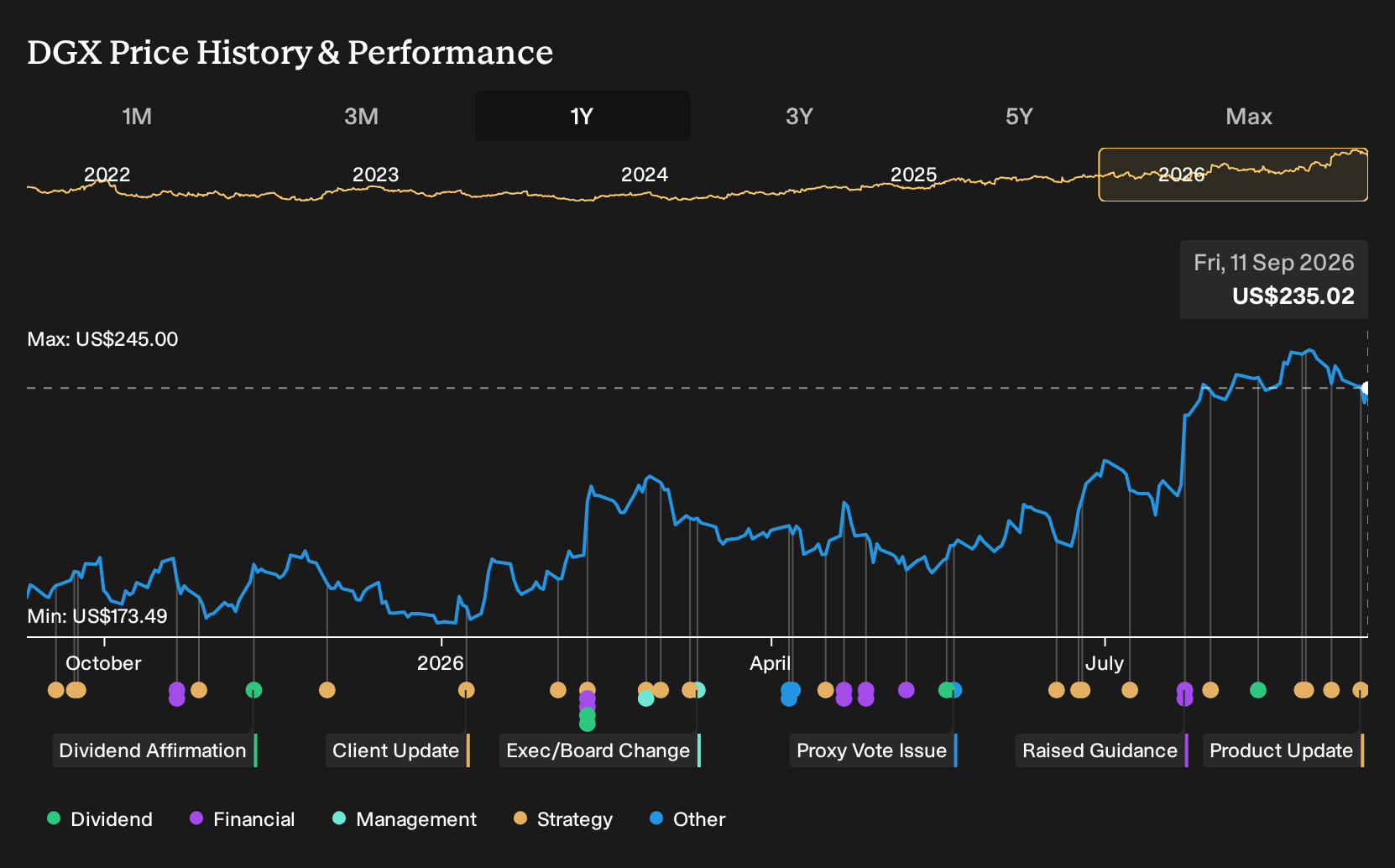Select the 1M time range tab
Viewport: 1395px width, 868px height.
click(x=137, y=116)
